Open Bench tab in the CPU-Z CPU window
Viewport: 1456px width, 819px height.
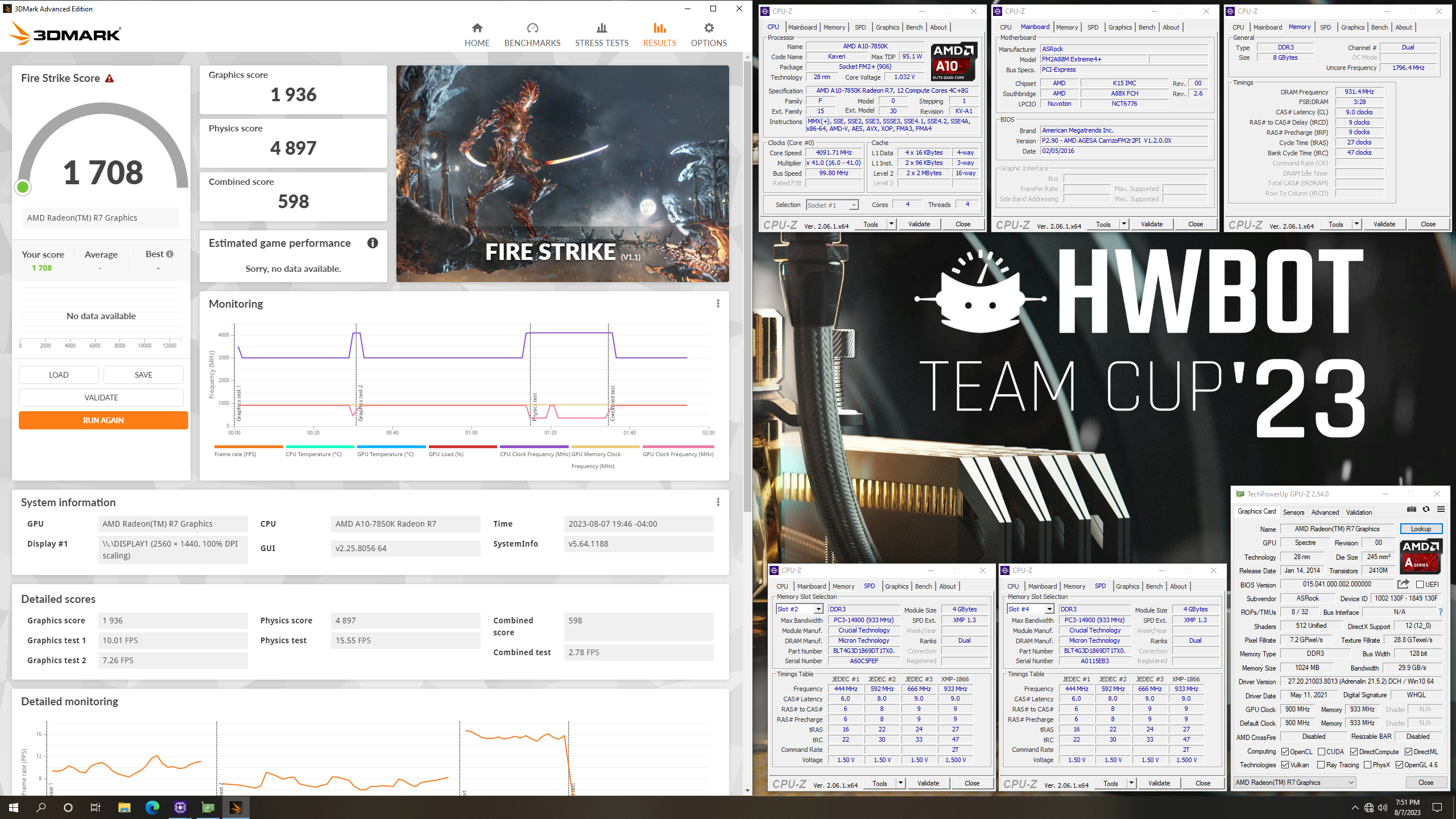[x=914, y=27]
